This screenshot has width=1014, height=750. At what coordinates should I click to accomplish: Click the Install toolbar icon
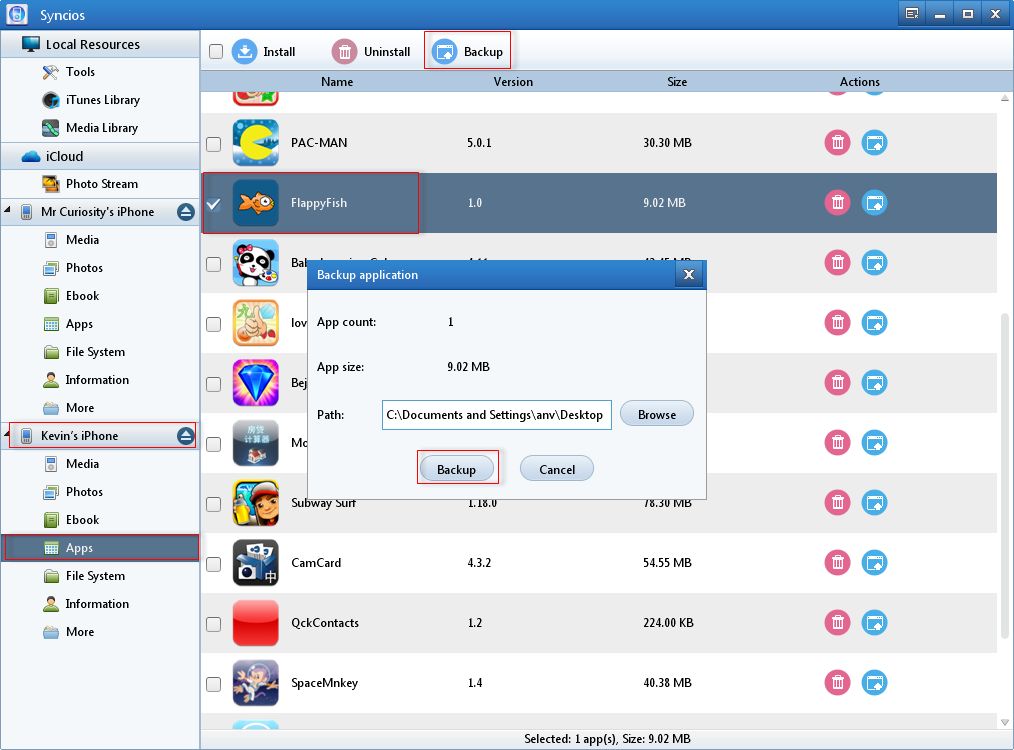point(244,52)
